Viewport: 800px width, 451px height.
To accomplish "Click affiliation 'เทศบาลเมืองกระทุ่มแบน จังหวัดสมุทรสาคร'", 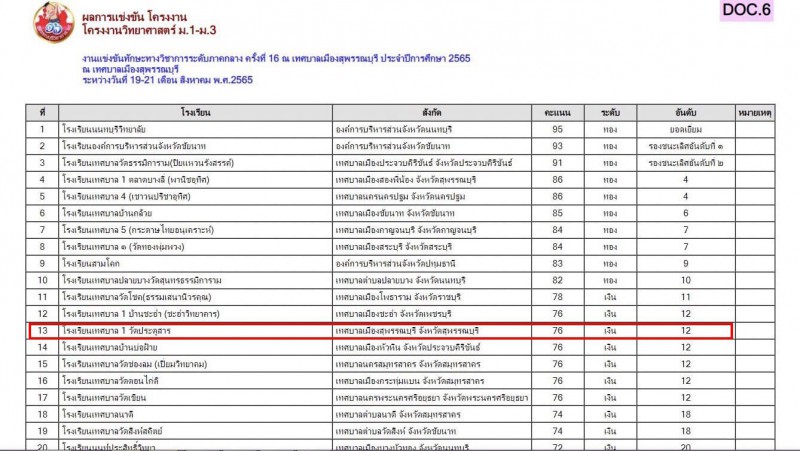I will coord(410,381).
